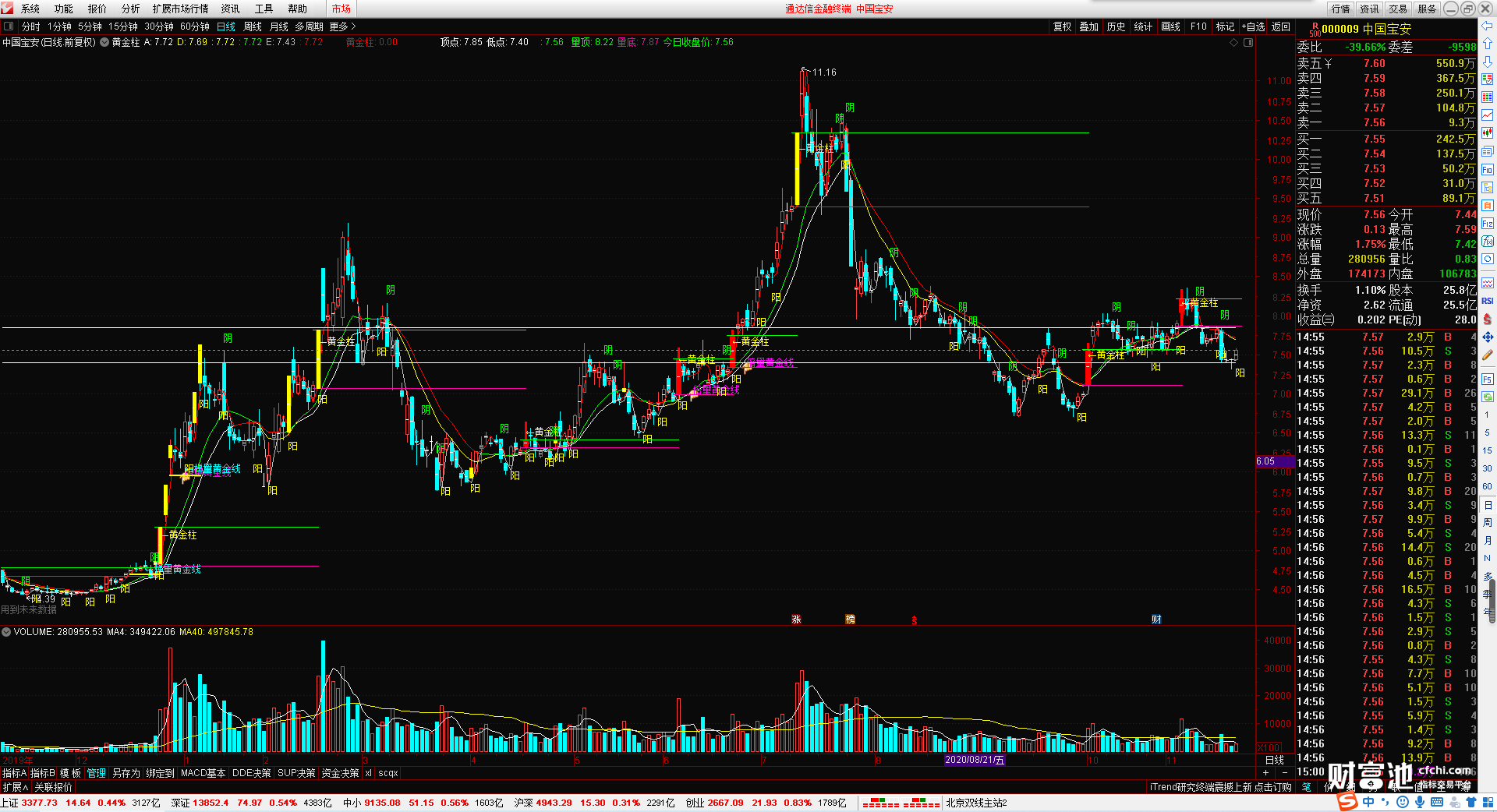Open the colored grid table icon in sidebar

pyautogui.click(x=1488, y=97)
